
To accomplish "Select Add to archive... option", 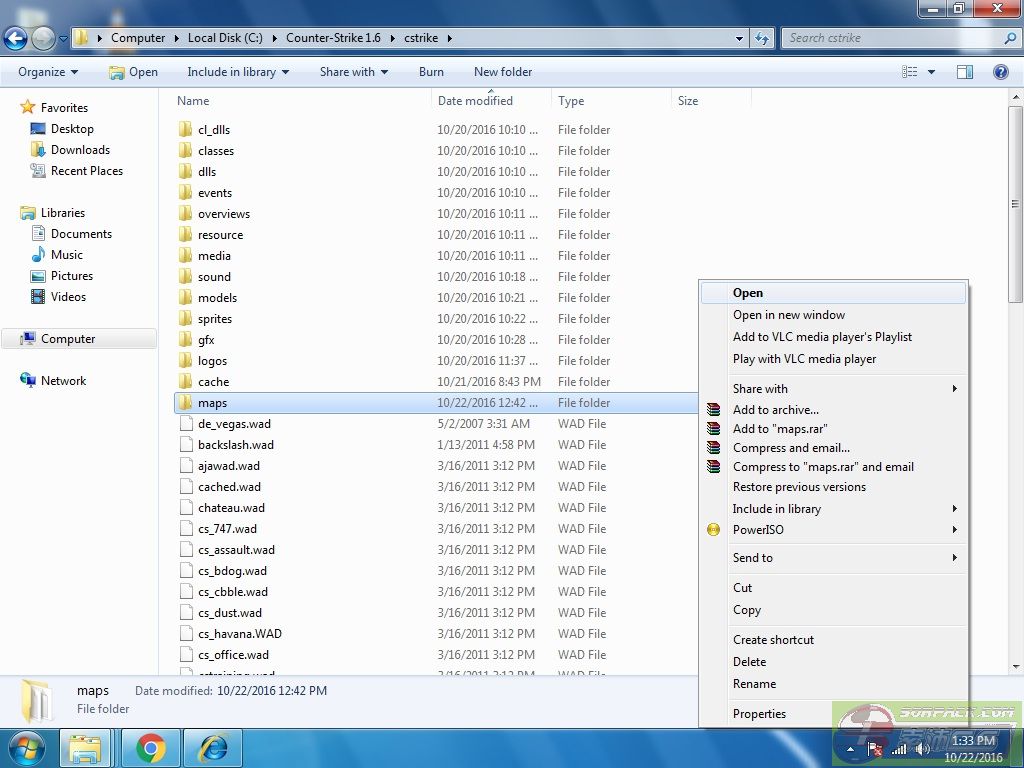I will 775,410.
